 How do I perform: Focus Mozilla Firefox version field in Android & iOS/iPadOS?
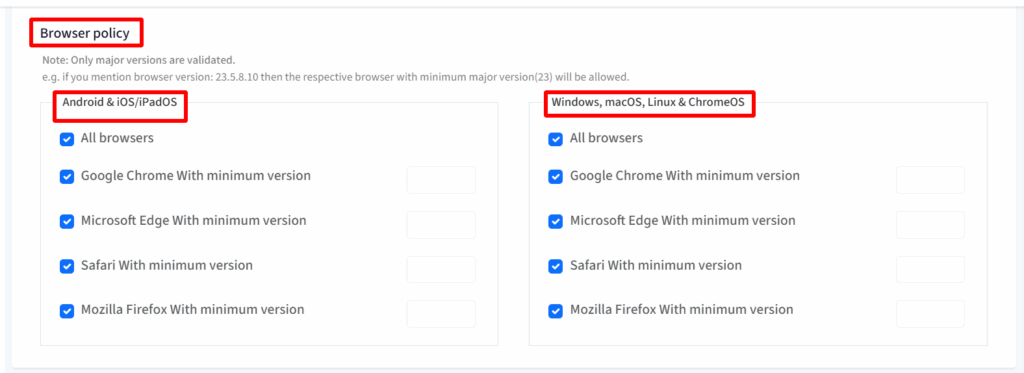441,314
